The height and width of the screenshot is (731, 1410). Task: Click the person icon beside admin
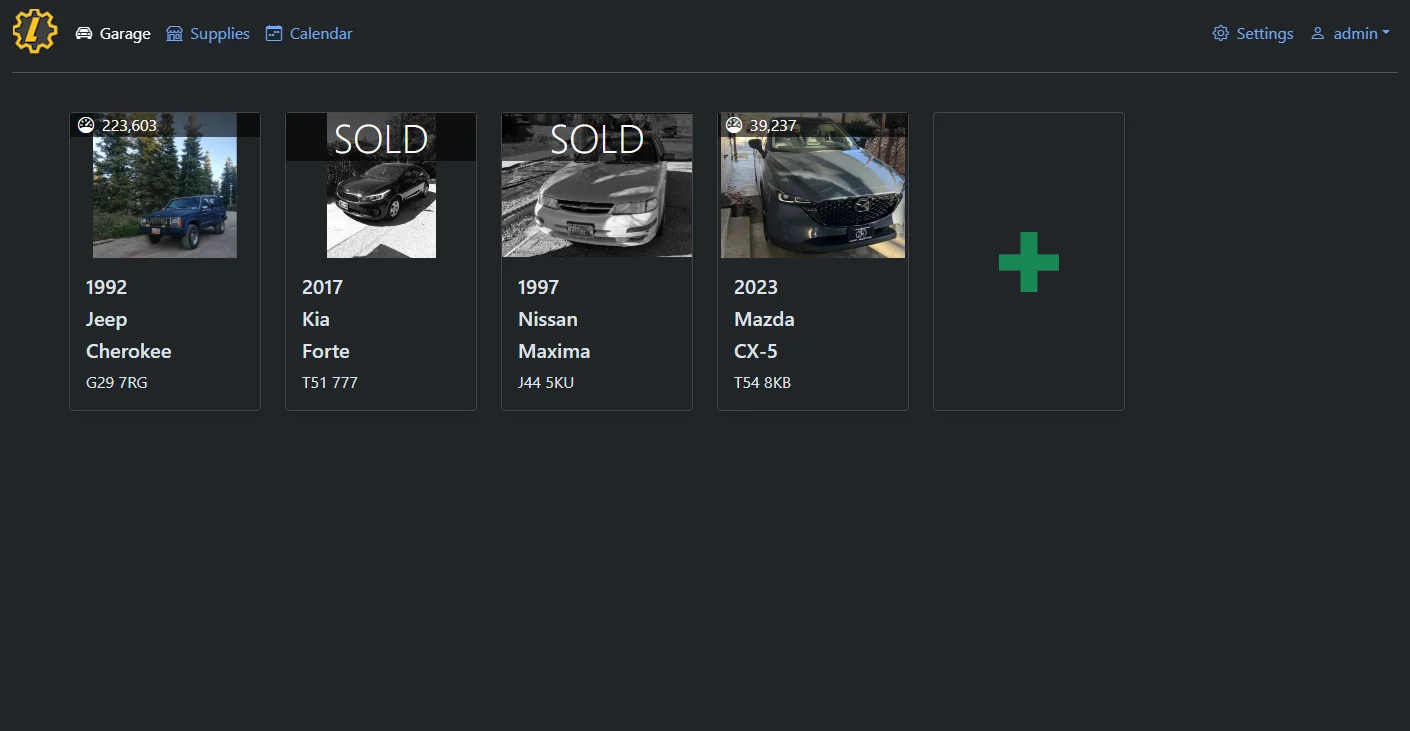(x=1317, y=34)
